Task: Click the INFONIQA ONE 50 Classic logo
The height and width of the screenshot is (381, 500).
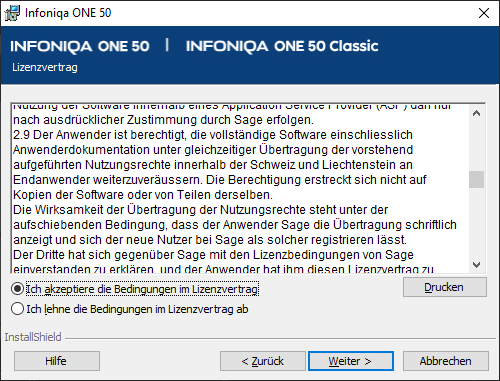Action: point(282,46)
